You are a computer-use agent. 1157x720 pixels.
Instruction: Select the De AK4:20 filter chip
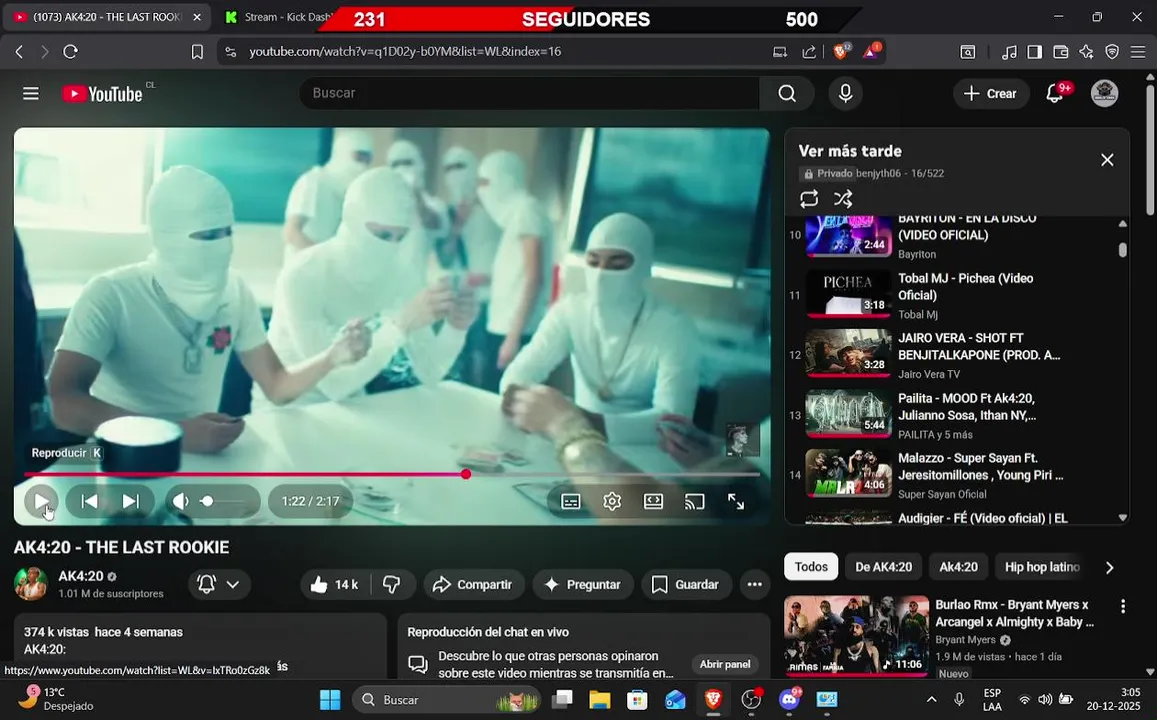[883, 567]
